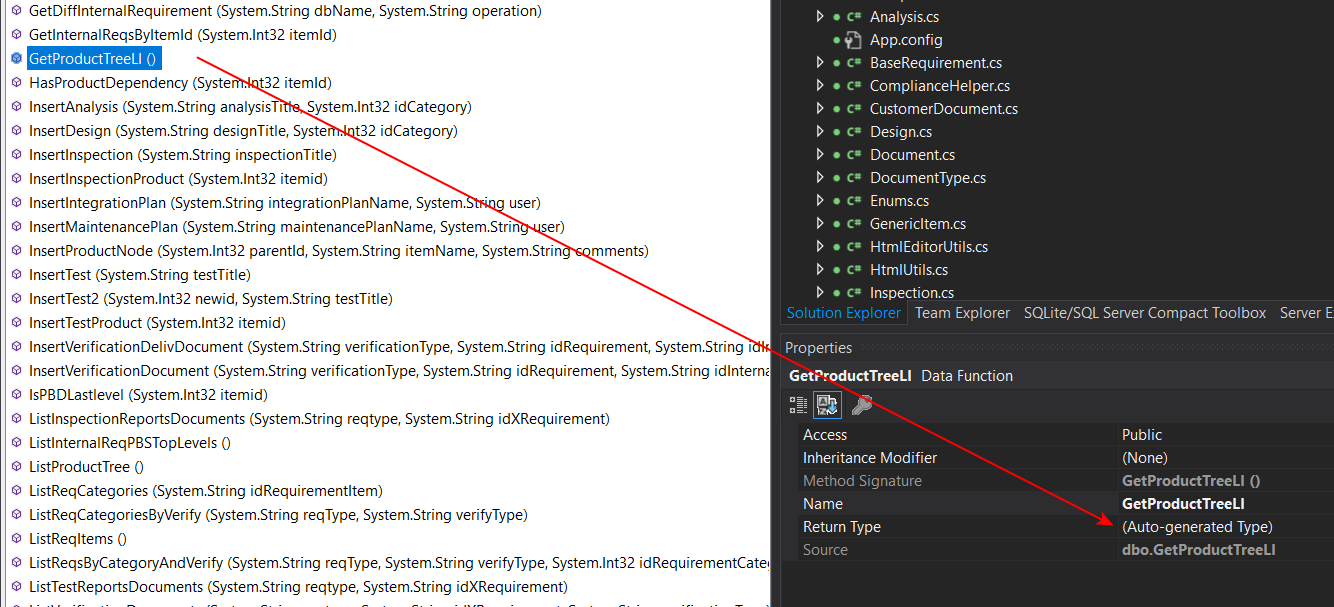Expand the Design.cs tree node
Viewport: 1334px width, 607px height.
pos(820,131)
